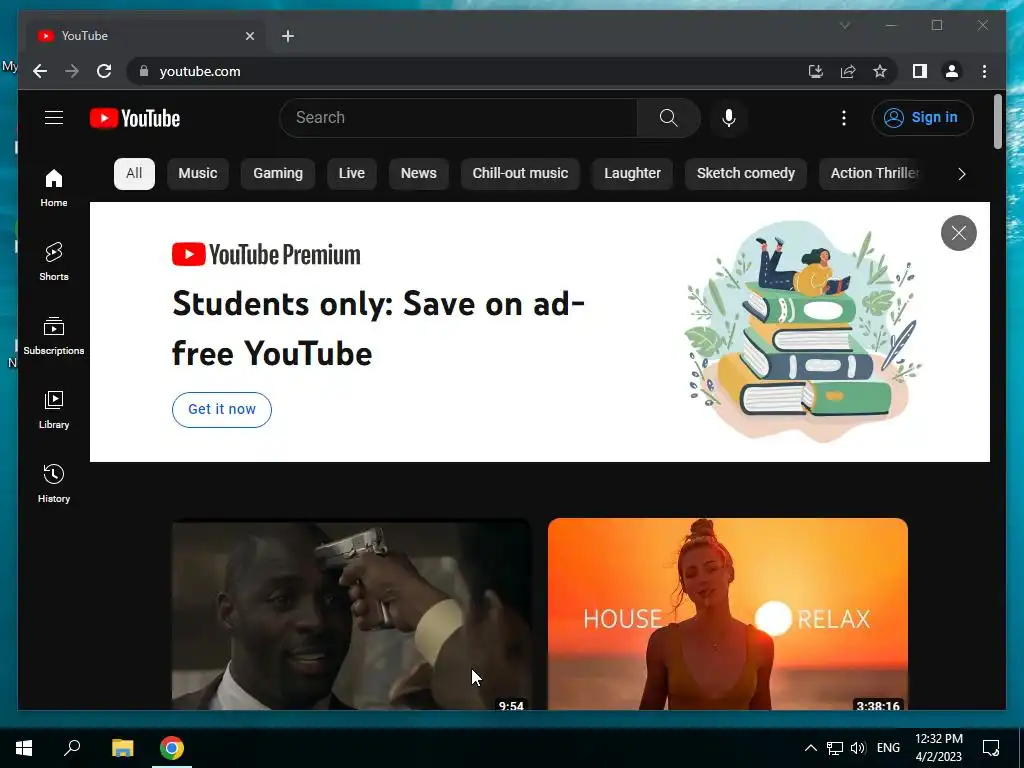Select the Sketch comedy chip

[745, 174]
